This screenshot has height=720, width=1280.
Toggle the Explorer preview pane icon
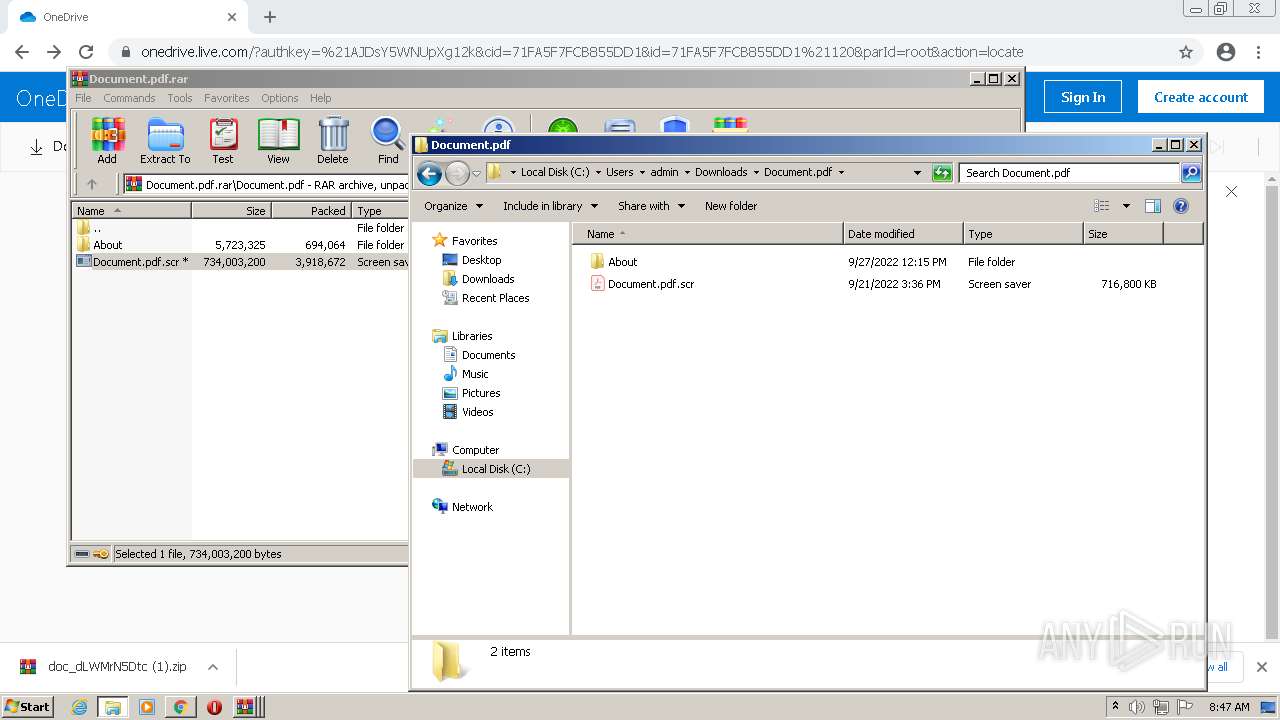1153,206
